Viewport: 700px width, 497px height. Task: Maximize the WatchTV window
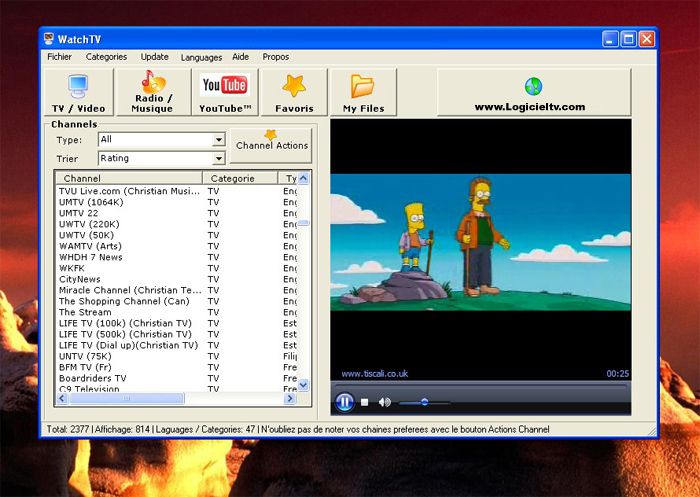(x=628, y=39)
